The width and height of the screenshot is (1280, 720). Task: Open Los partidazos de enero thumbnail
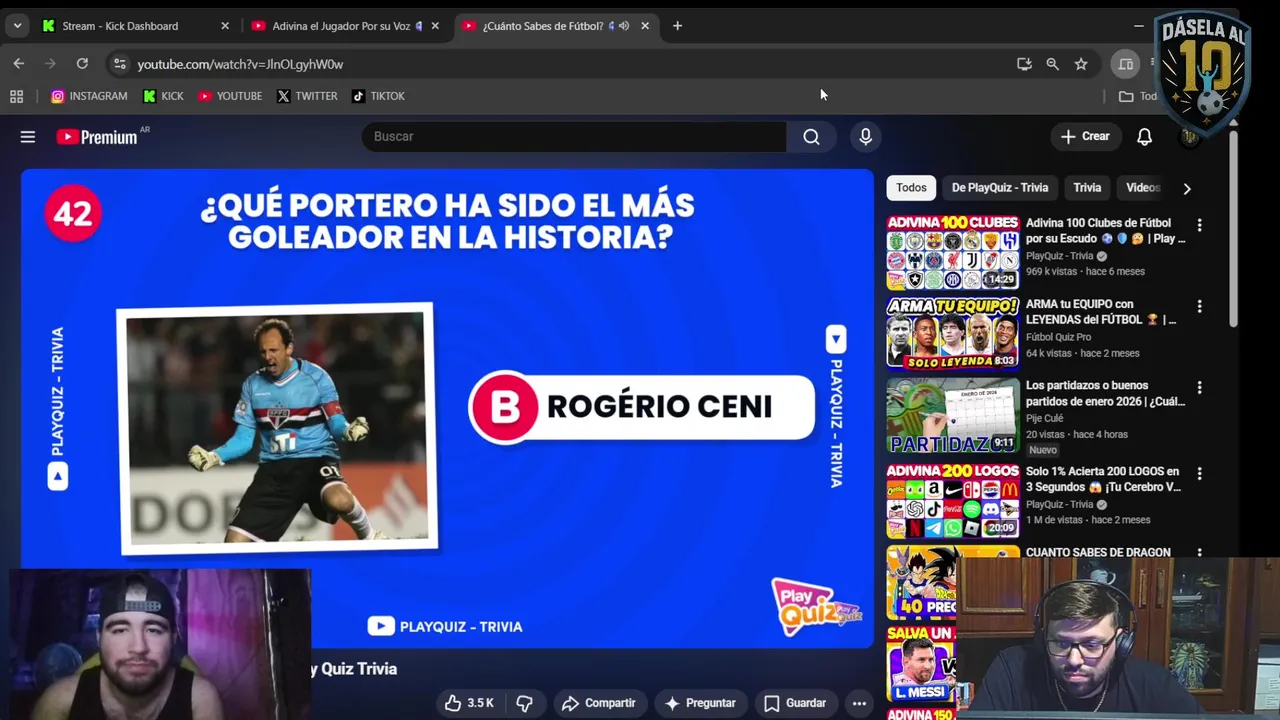pos(953,415)
